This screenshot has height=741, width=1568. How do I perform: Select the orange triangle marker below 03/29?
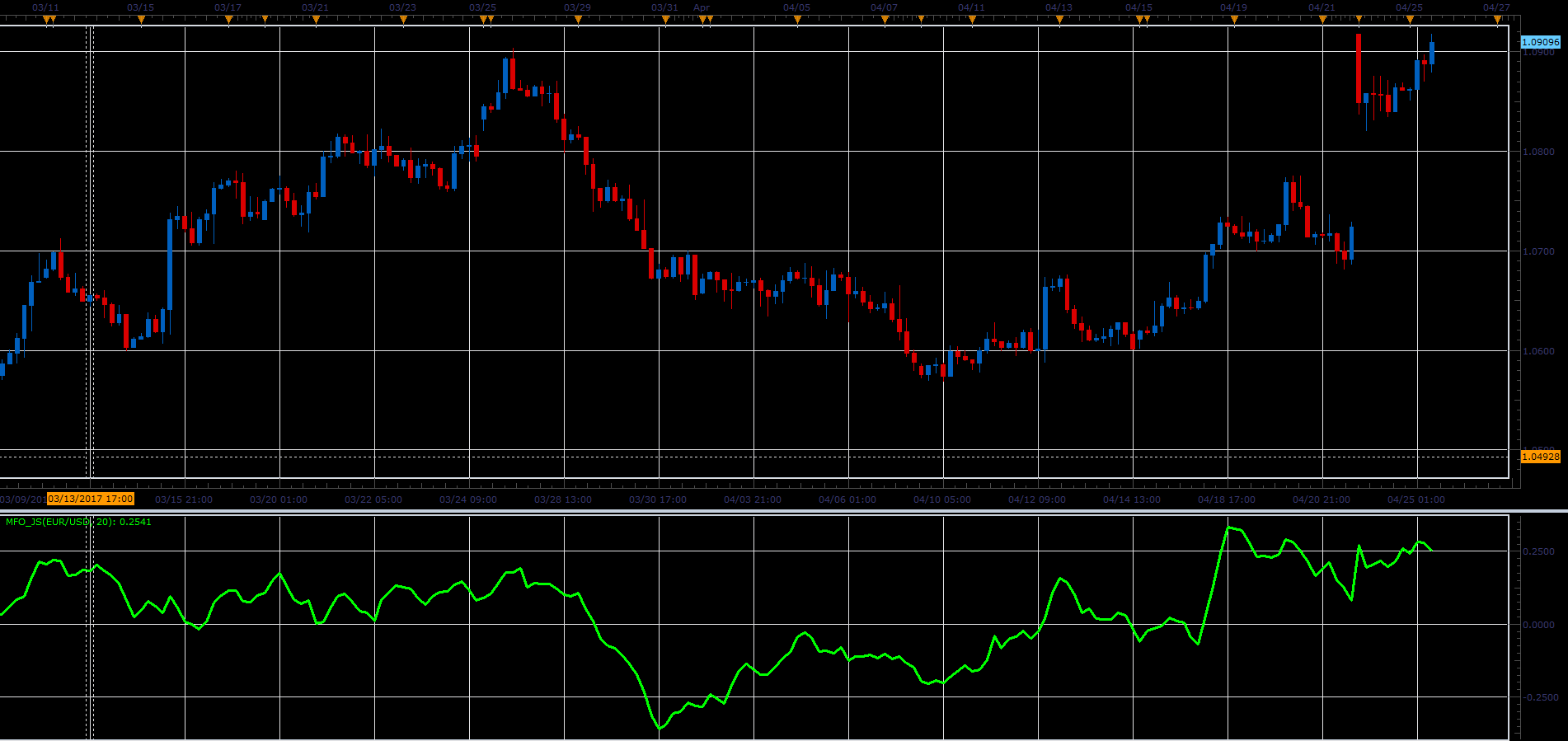(x=578, y=20)
